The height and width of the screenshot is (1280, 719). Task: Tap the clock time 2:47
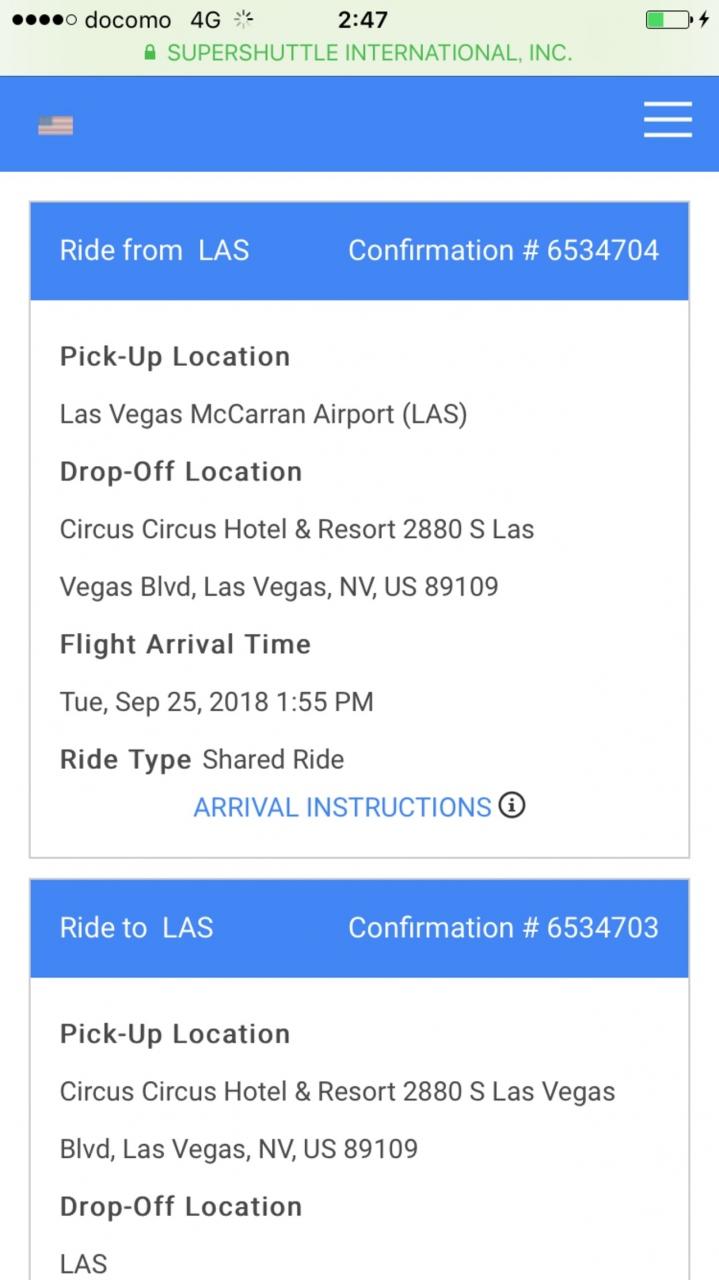[362, 19]
